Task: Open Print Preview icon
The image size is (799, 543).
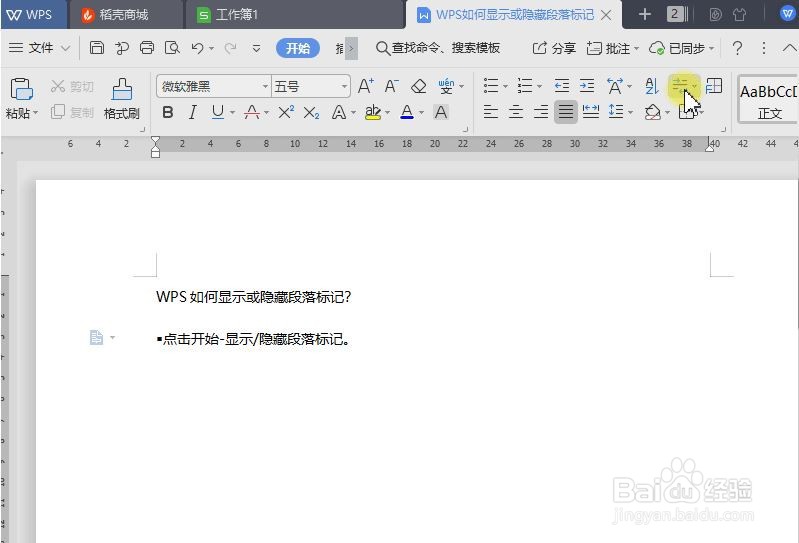Action: click(172, 48)
